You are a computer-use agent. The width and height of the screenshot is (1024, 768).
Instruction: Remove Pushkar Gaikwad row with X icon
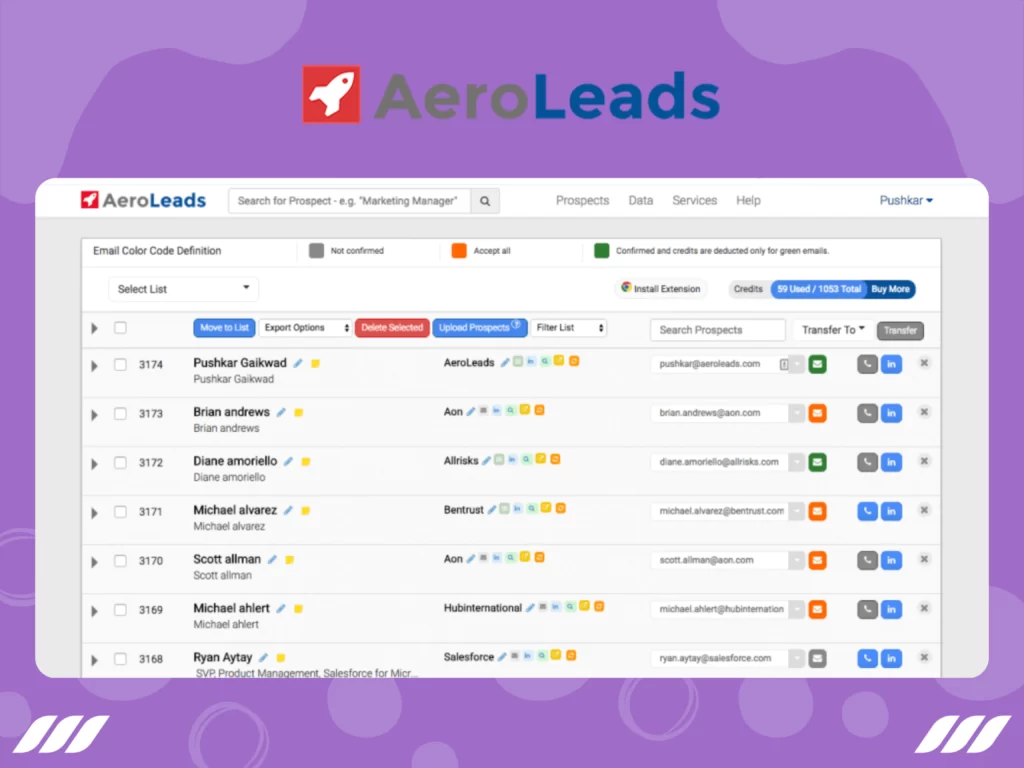924,363
